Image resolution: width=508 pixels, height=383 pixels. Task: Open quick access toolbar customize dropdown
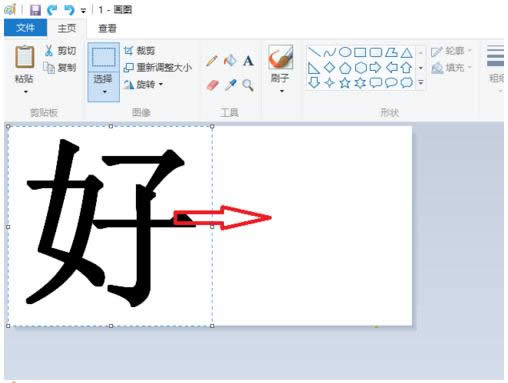point(83,11)
